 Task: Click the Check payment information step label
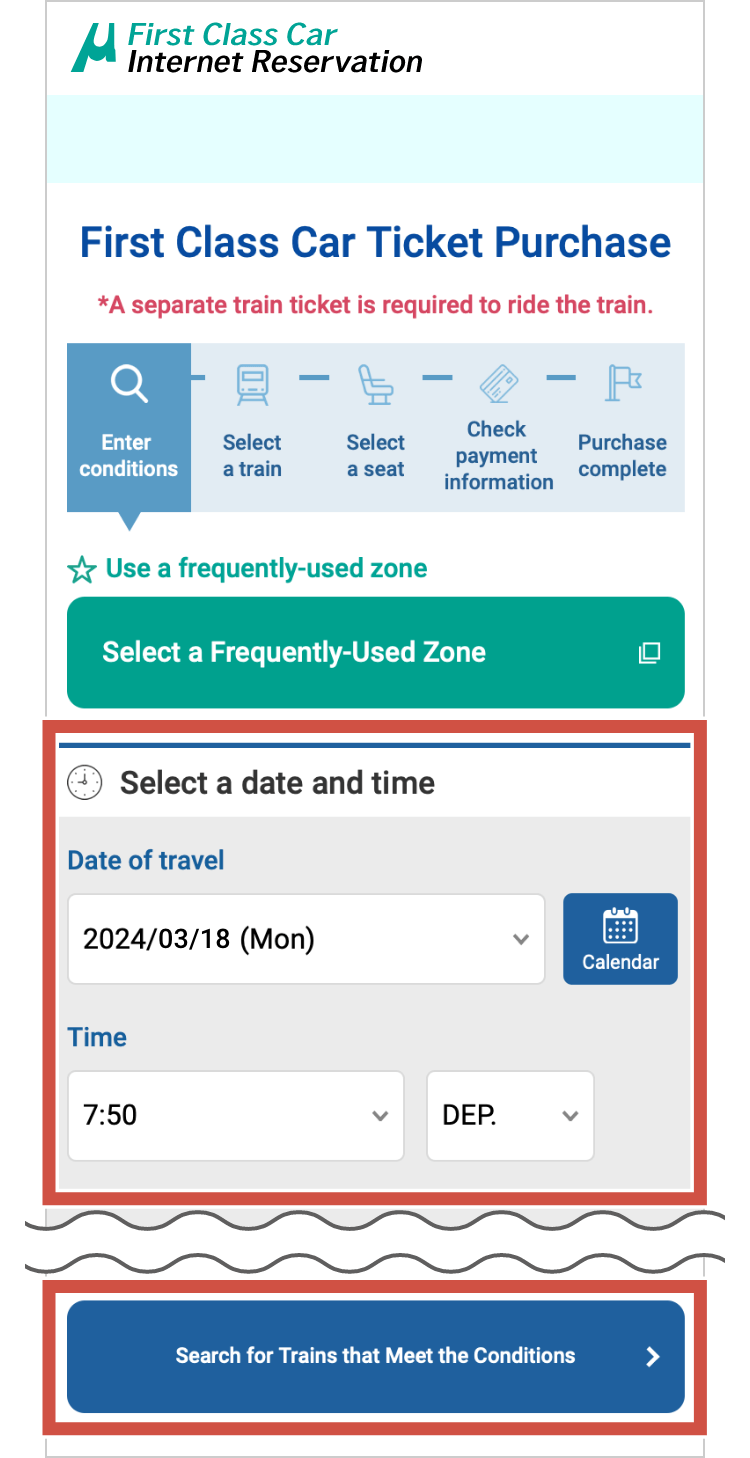[x=498, y=456]
